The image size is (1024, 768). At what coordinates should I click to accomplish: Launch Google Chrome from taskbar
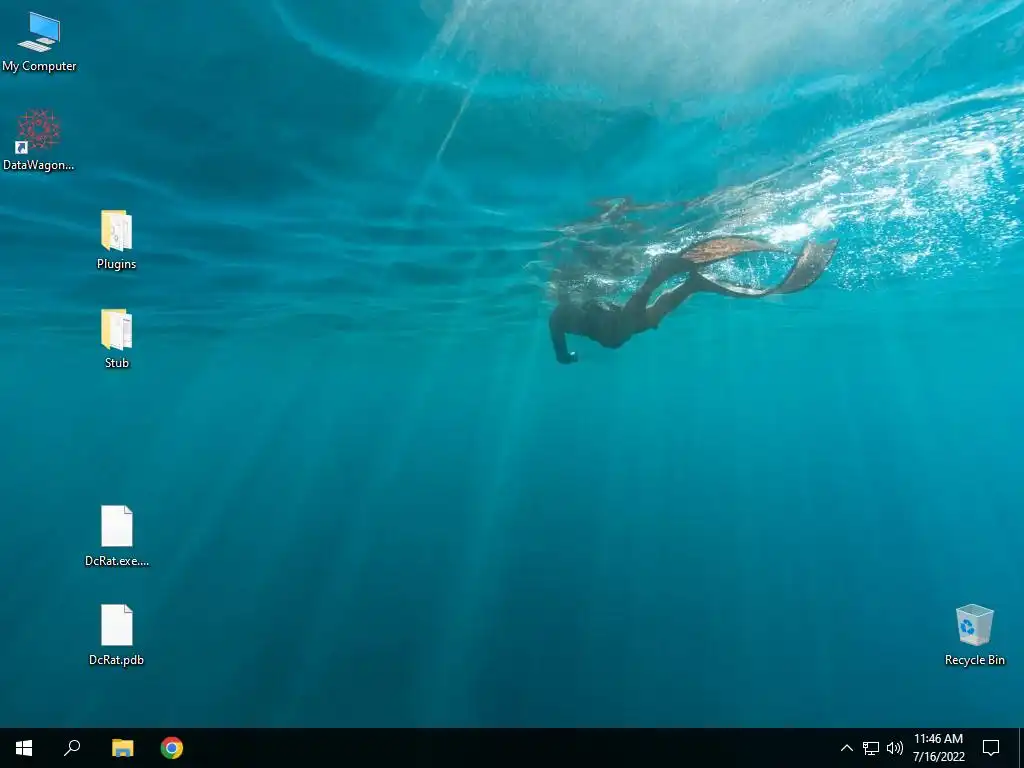(172, 748)
